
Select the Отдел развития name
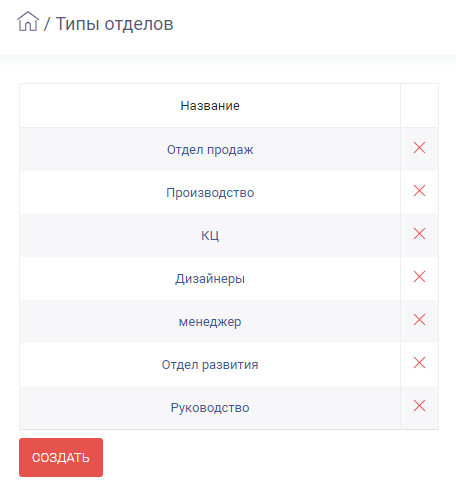click(210, 365)
